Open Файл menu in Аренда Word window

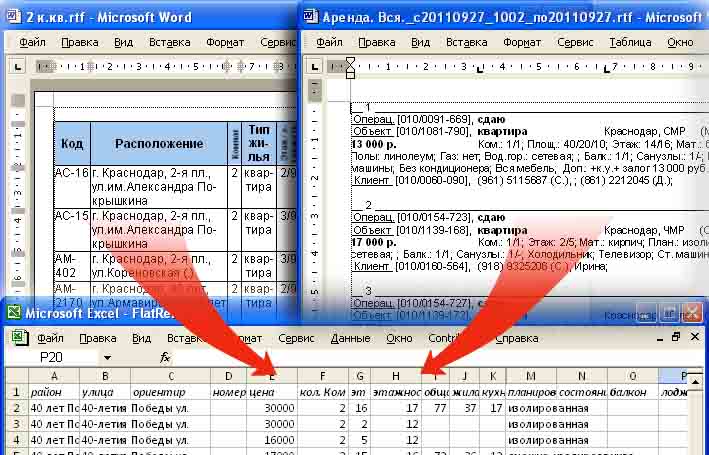point(329,43)
